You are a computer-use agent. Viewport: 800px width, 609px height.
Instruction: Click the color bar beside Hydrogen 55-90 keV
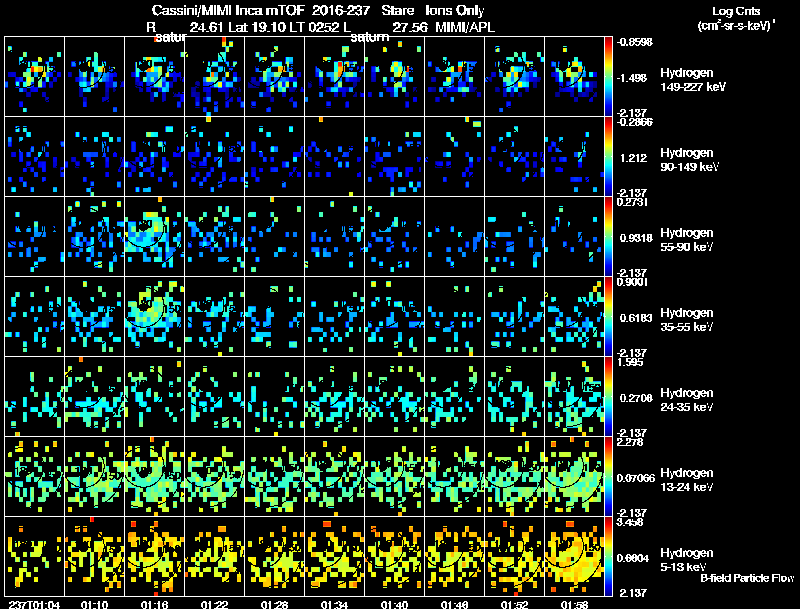[x=608, y=236]
